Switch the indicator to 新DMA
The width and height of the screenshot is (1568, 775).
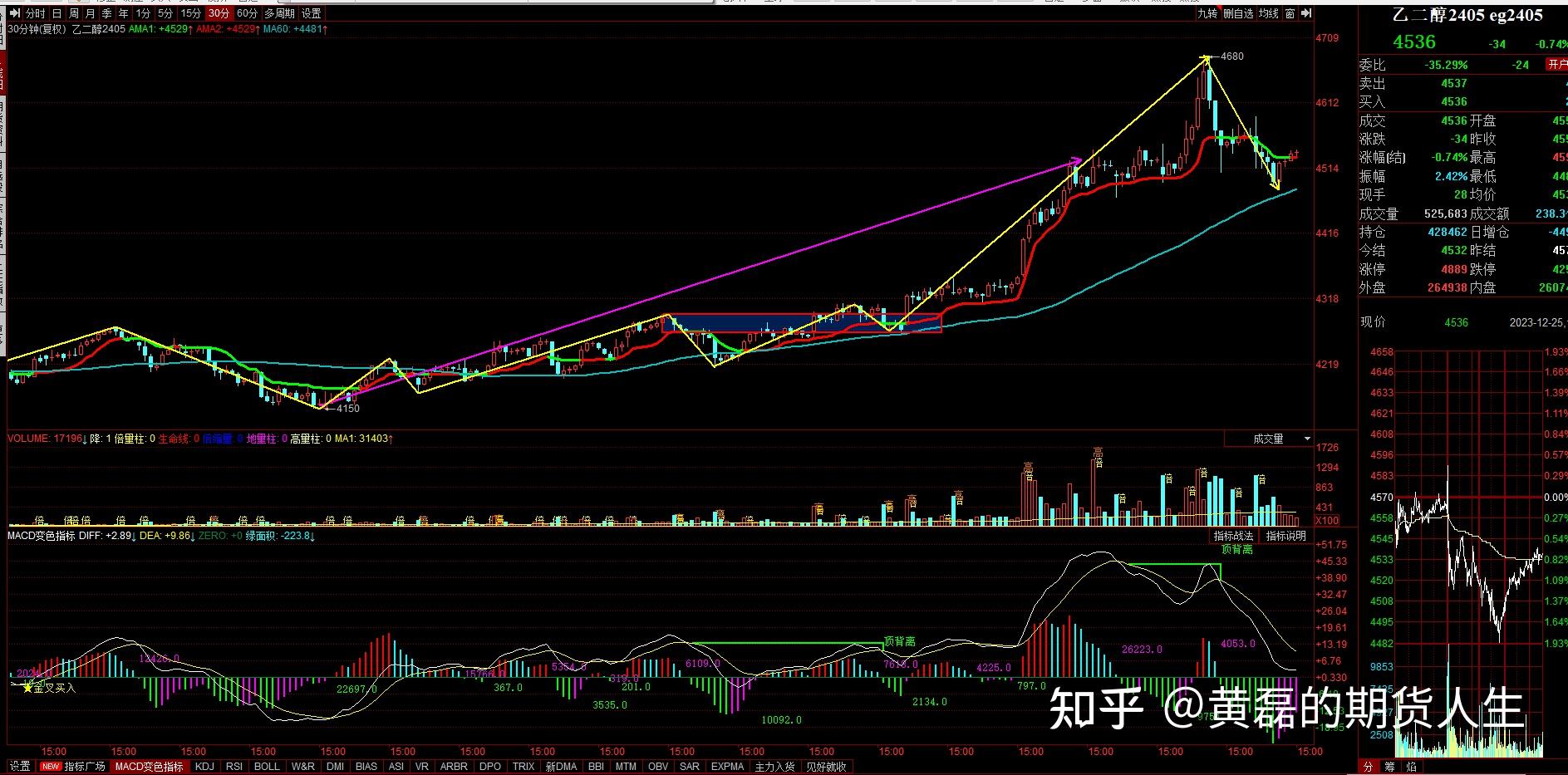(561, 767)
